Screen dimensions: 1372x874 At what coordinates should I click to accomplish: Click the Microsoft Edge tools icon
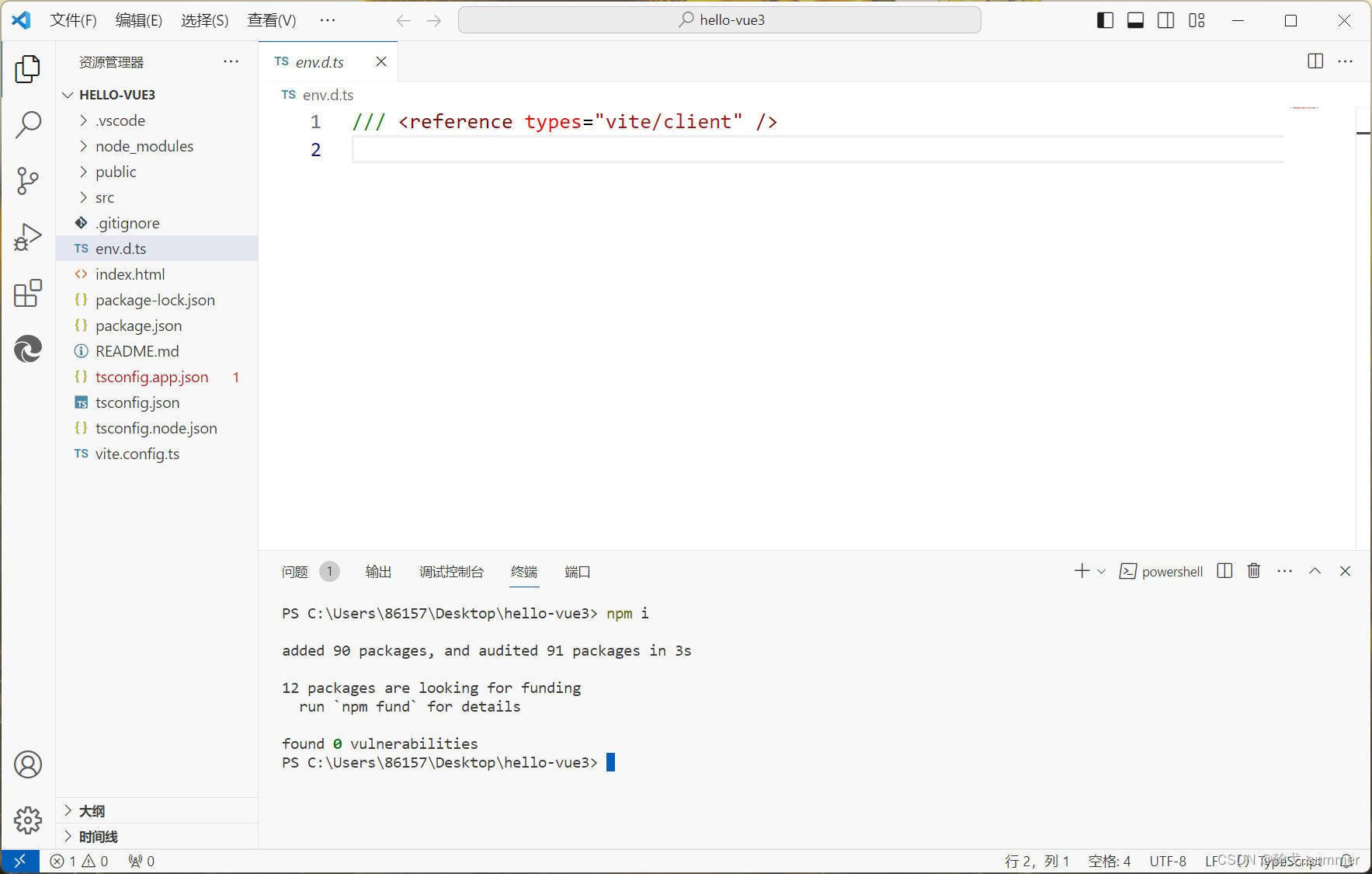point(28,350)
